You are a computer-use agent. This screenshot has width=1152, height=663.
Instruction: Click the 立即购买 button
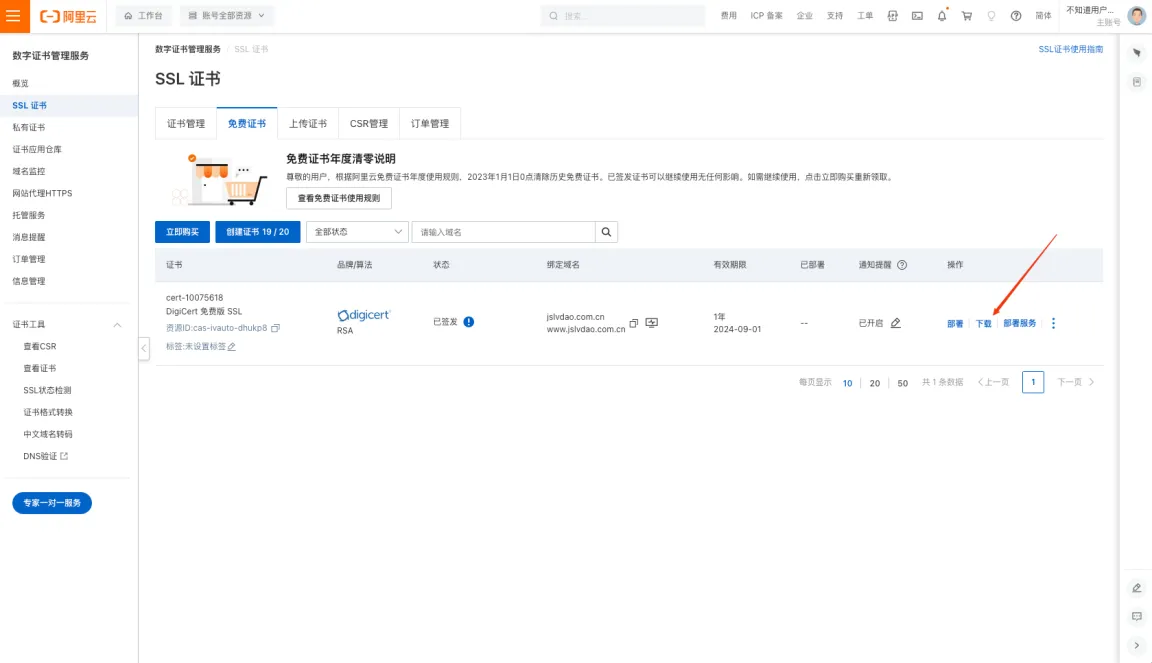tap(182, 232)
